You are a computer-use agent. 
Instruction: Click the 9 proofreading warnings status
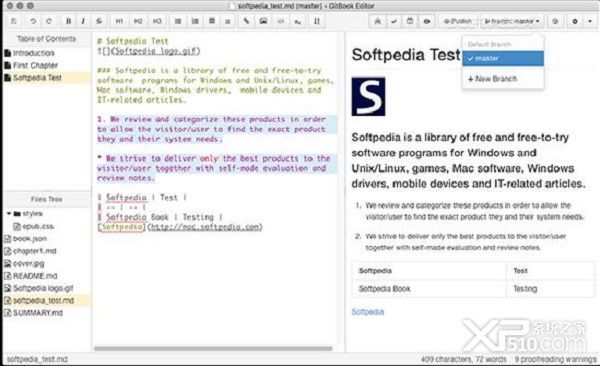coord(555,359)
